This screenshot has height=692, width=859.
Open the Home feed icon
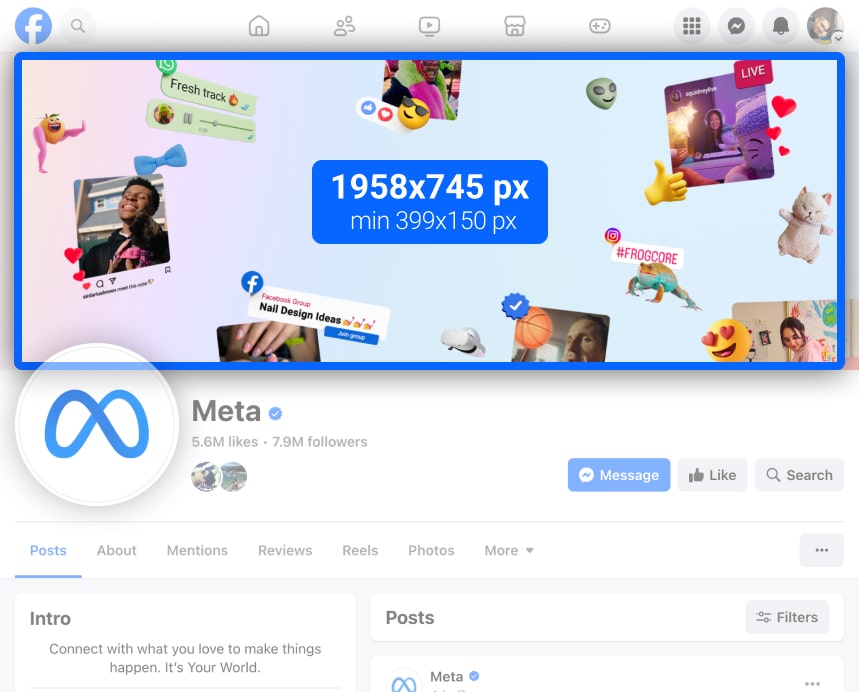[259, 26]
